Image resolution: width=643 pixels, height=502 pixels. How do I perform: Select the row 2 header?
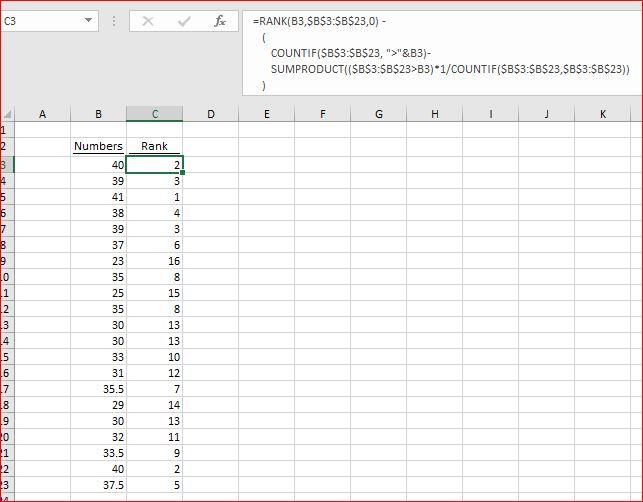[x=7, y=146]
